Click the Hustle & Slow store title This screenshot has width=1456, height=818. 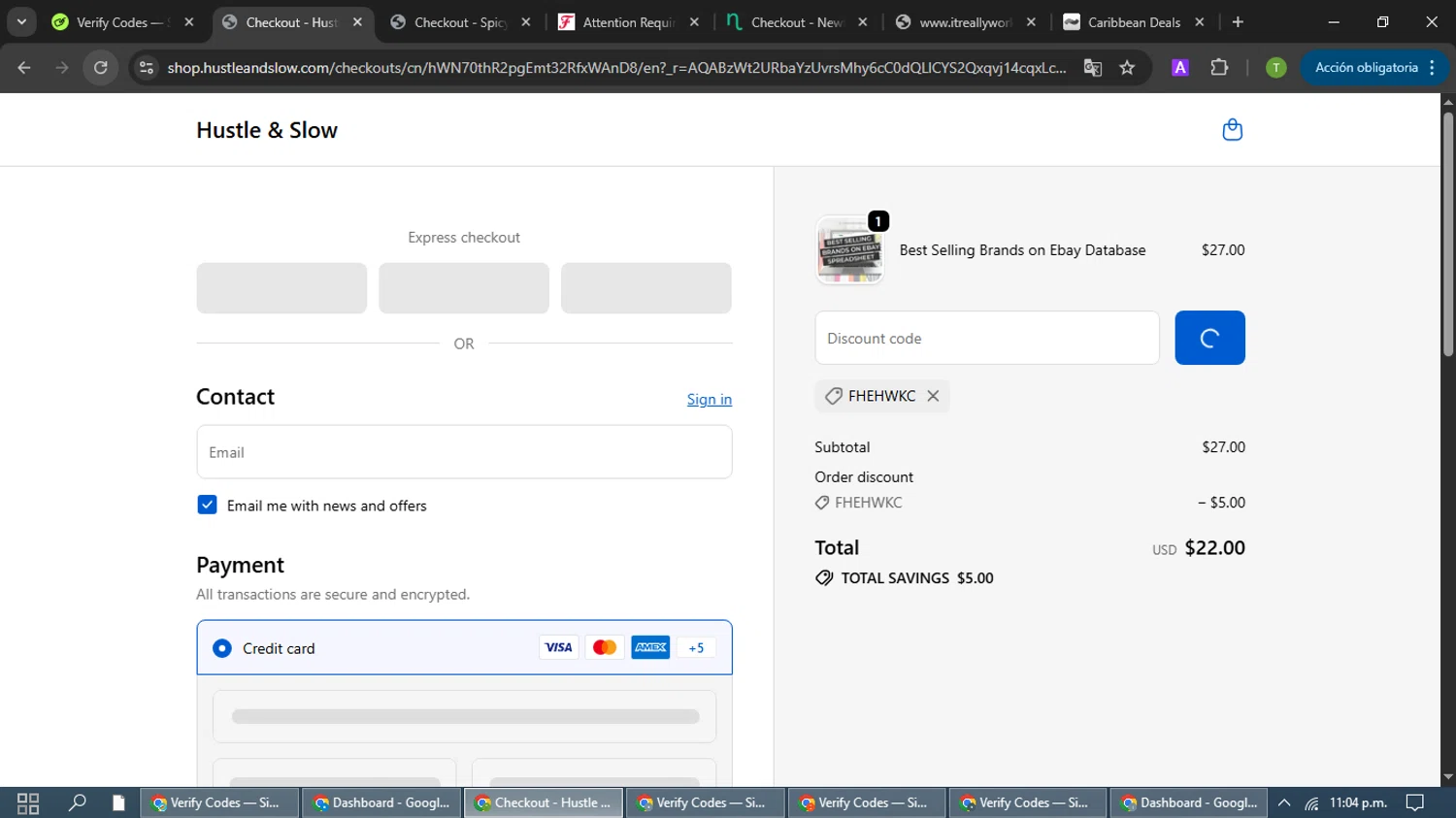click(267, 130)
